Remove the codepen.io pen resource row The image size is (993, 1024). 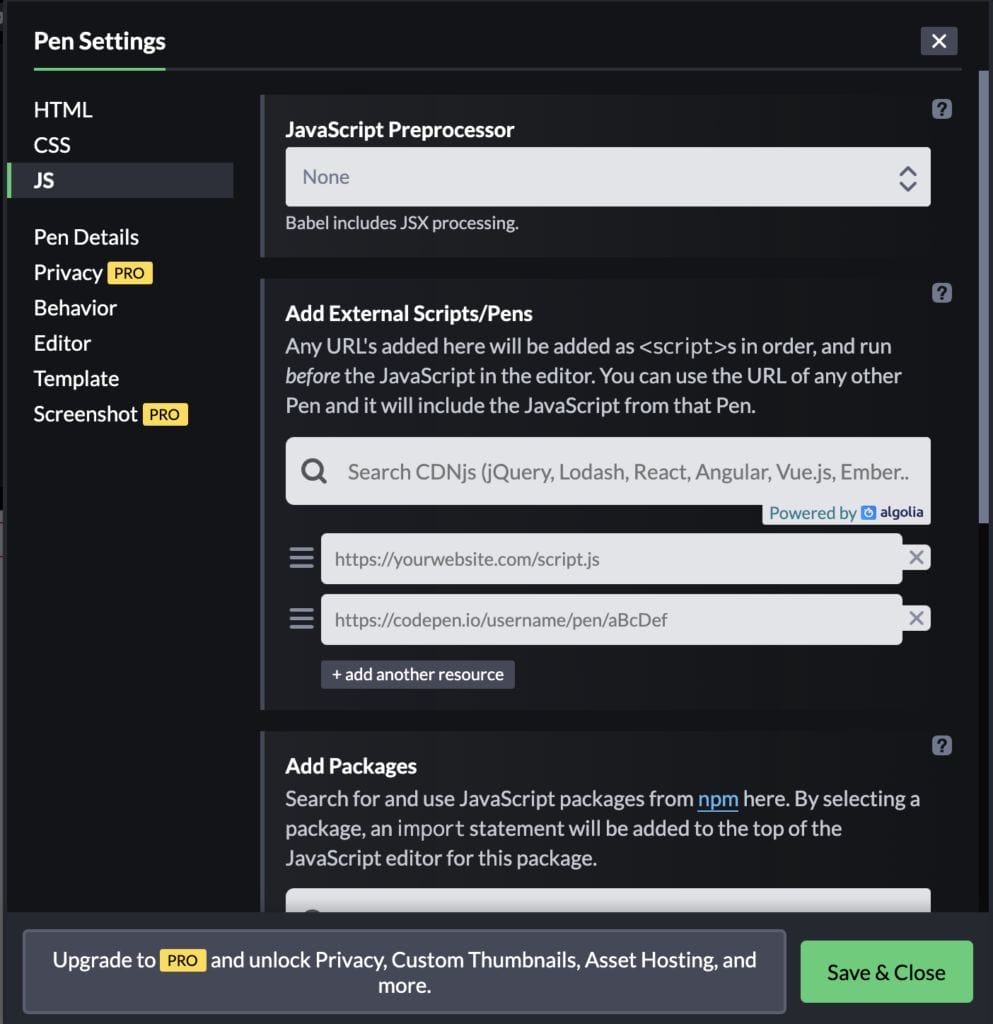pos(916,619)
